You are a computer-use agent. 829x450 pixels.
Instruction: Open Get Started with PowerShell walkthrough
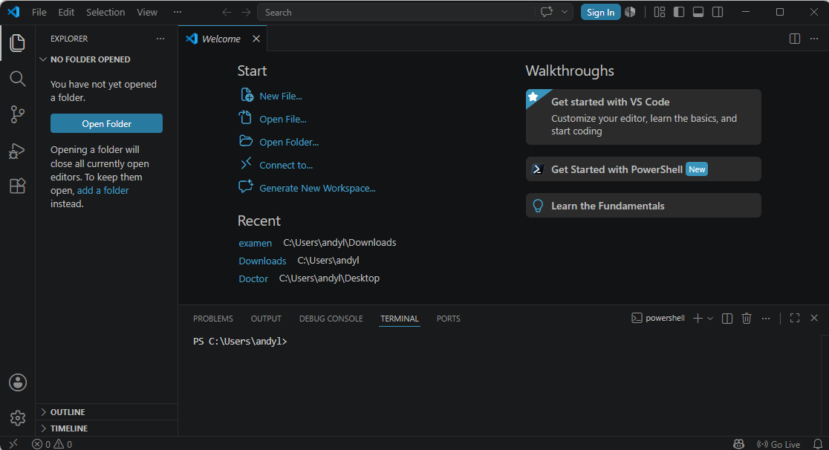coord(643,169)
